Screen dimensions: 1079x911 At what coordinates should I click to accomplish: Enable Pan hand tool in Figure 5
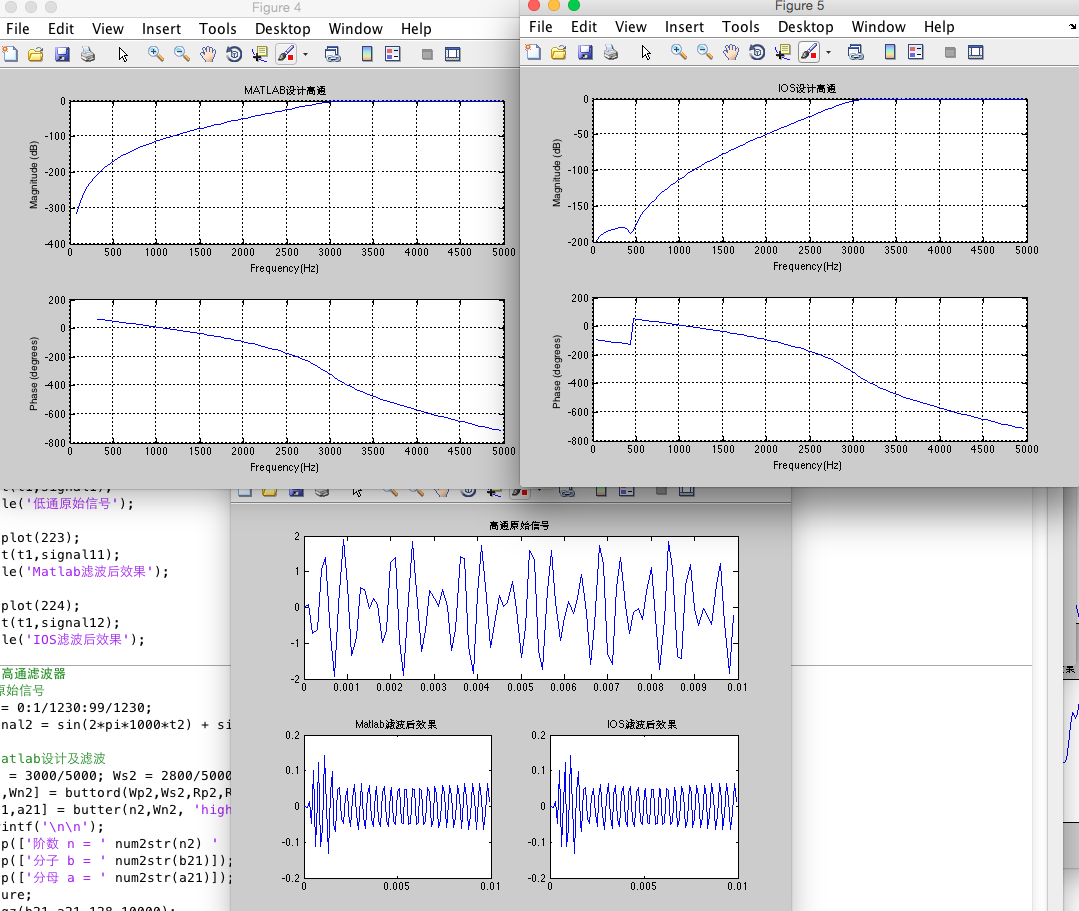pyautogui.click(x=731, y=52)
